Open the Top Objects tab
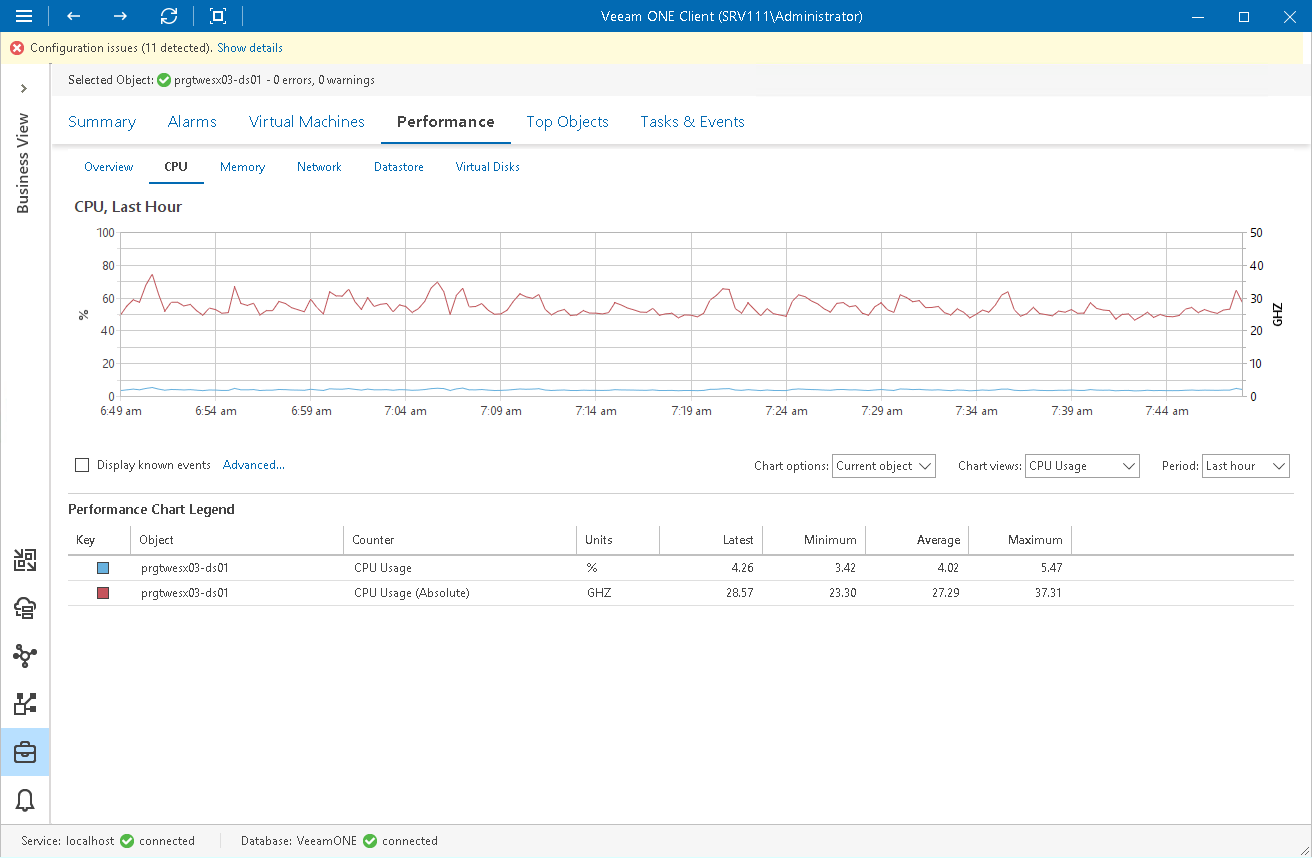Viewport: 1312px width, 858px height. [567, 121]
